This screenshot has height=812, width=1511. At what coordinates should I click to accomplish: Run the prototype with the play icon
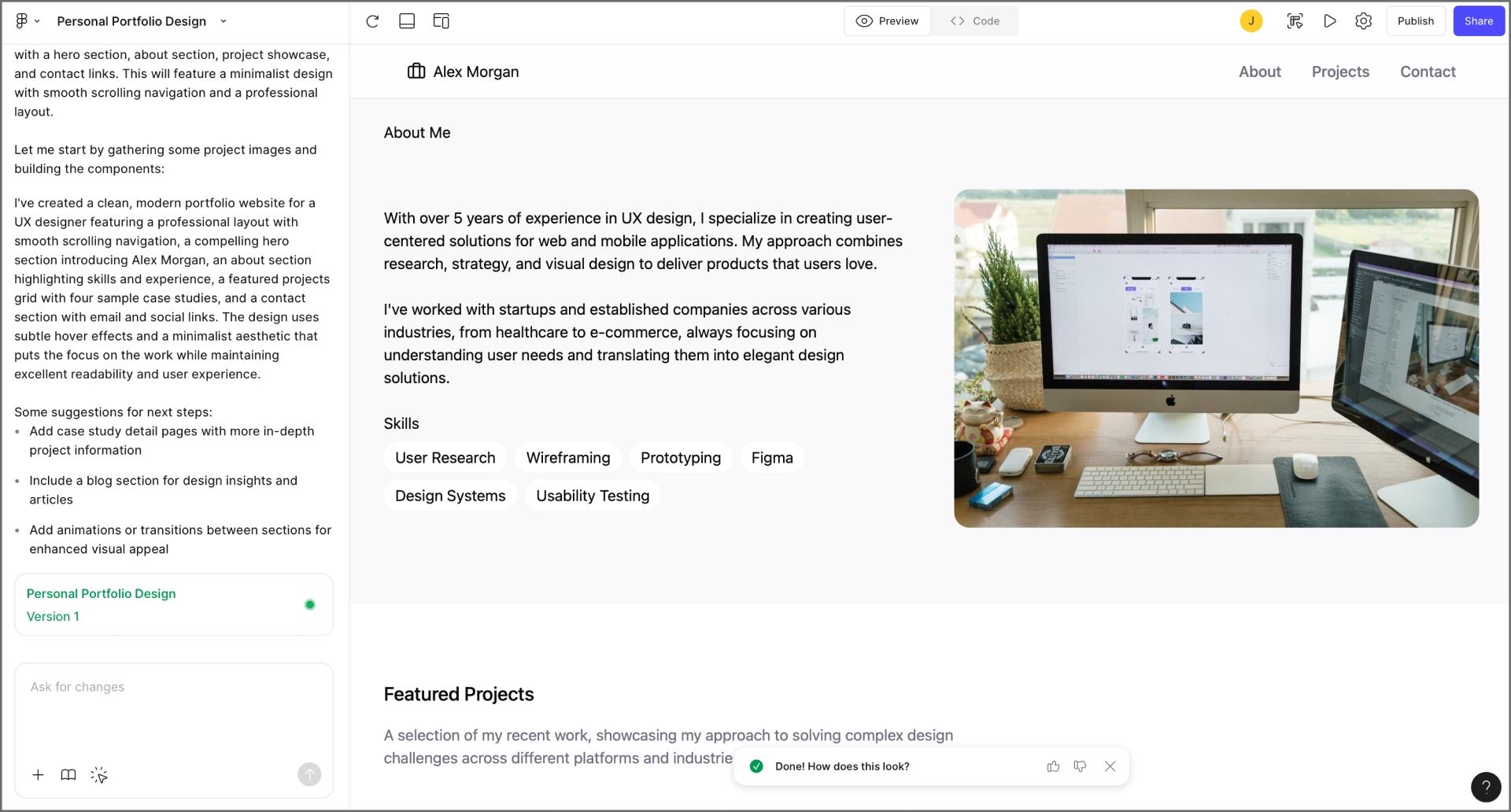click(x=1329, y=21)
